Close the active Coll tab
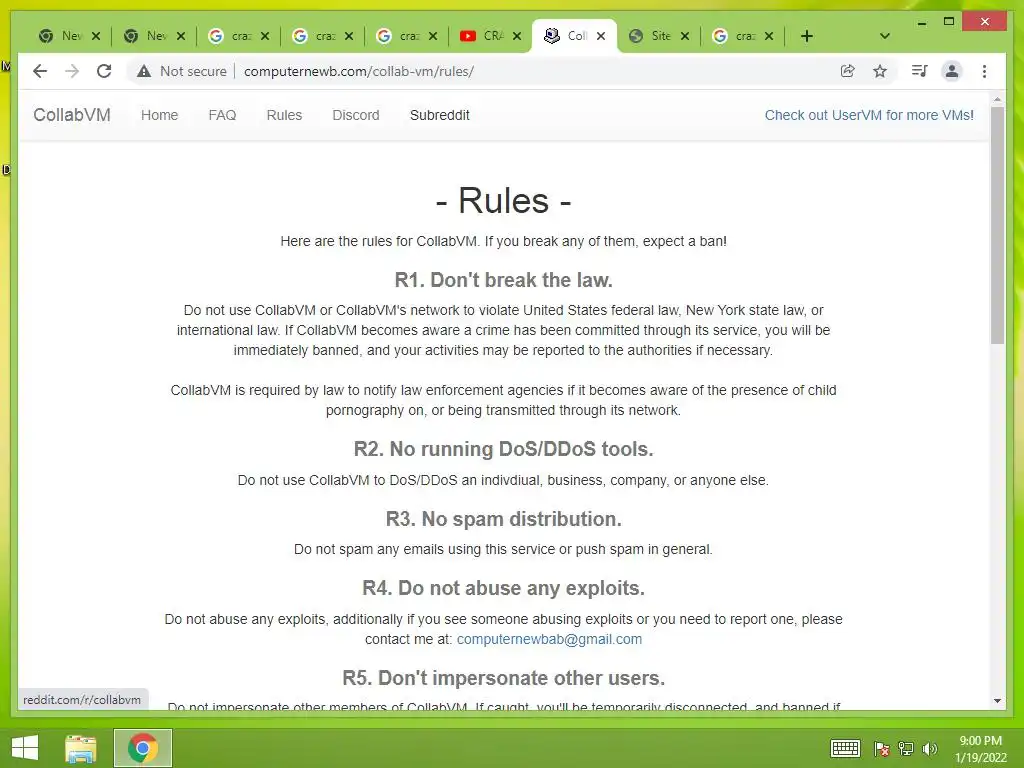This screenshot has height=768, width=1024. coord(601,36)
